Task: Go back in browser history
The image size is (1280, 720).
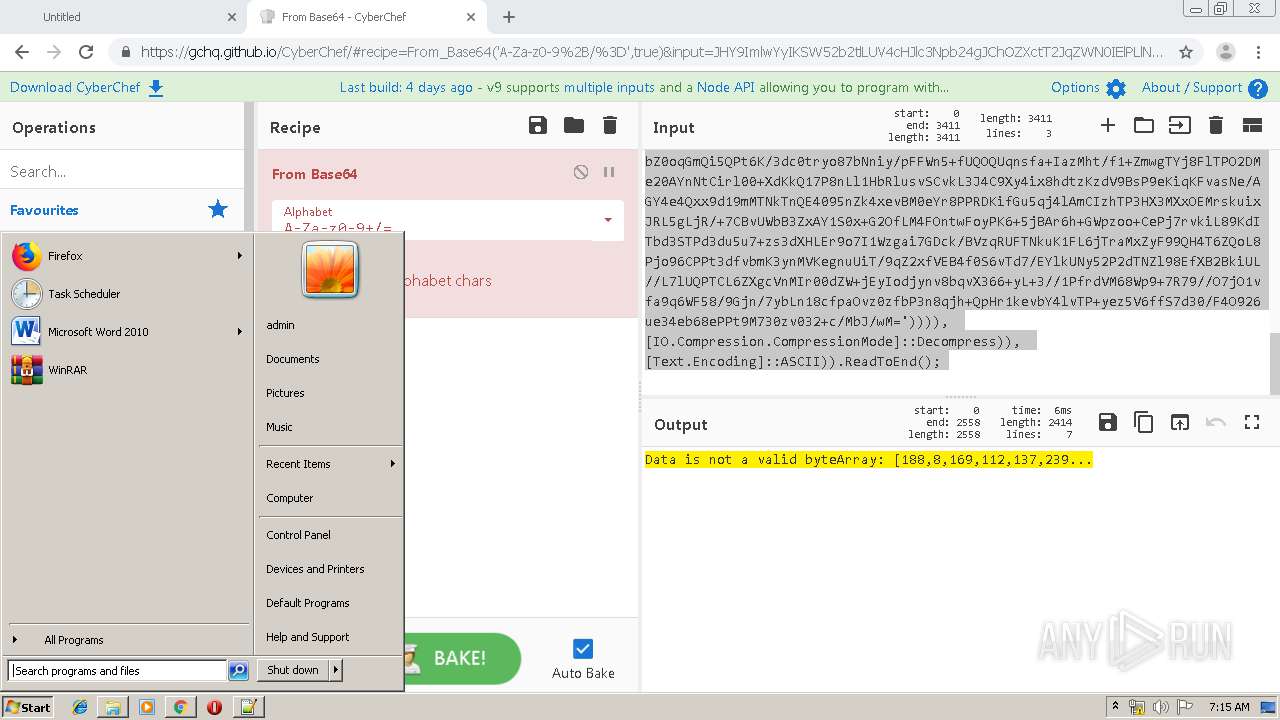Action: click(x=22, y=52)
